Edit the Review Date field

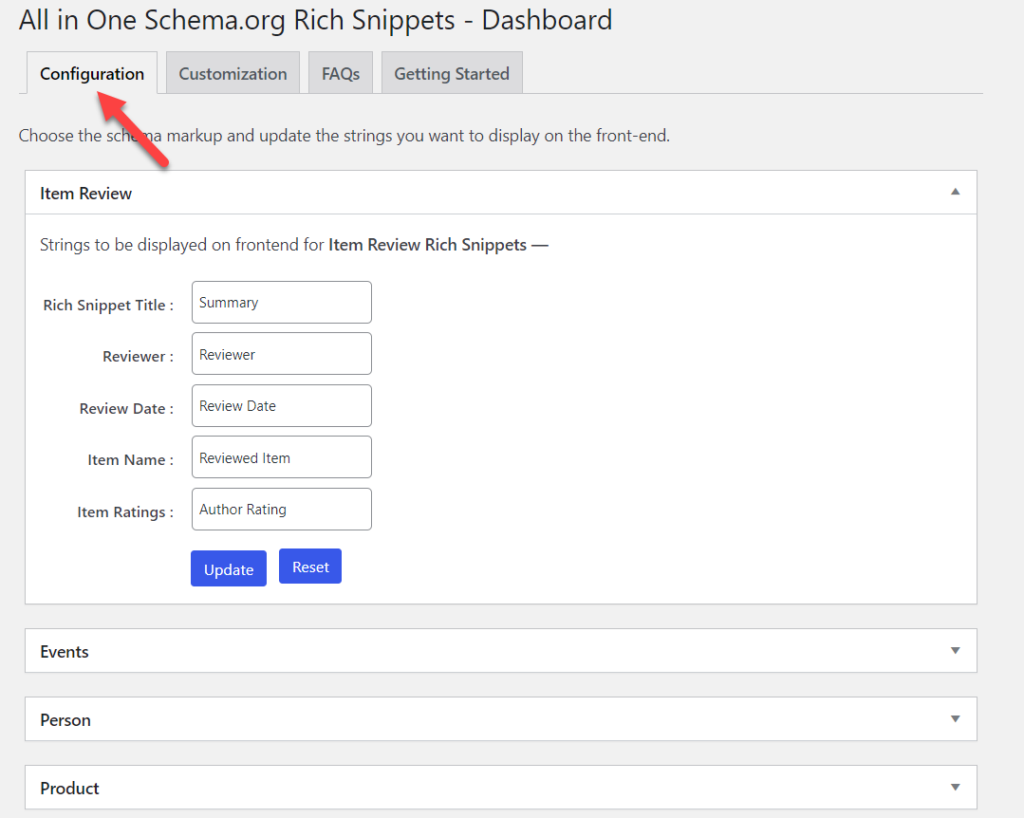(281, 406)
